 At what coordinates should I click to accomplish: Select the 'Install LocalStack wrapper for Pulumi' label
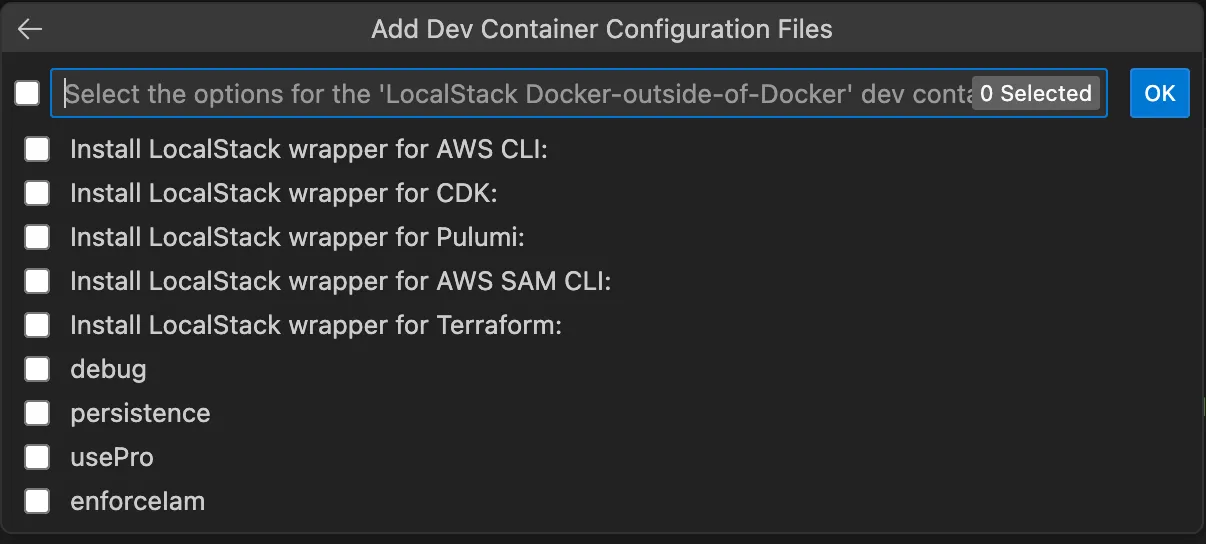(297, 237)
